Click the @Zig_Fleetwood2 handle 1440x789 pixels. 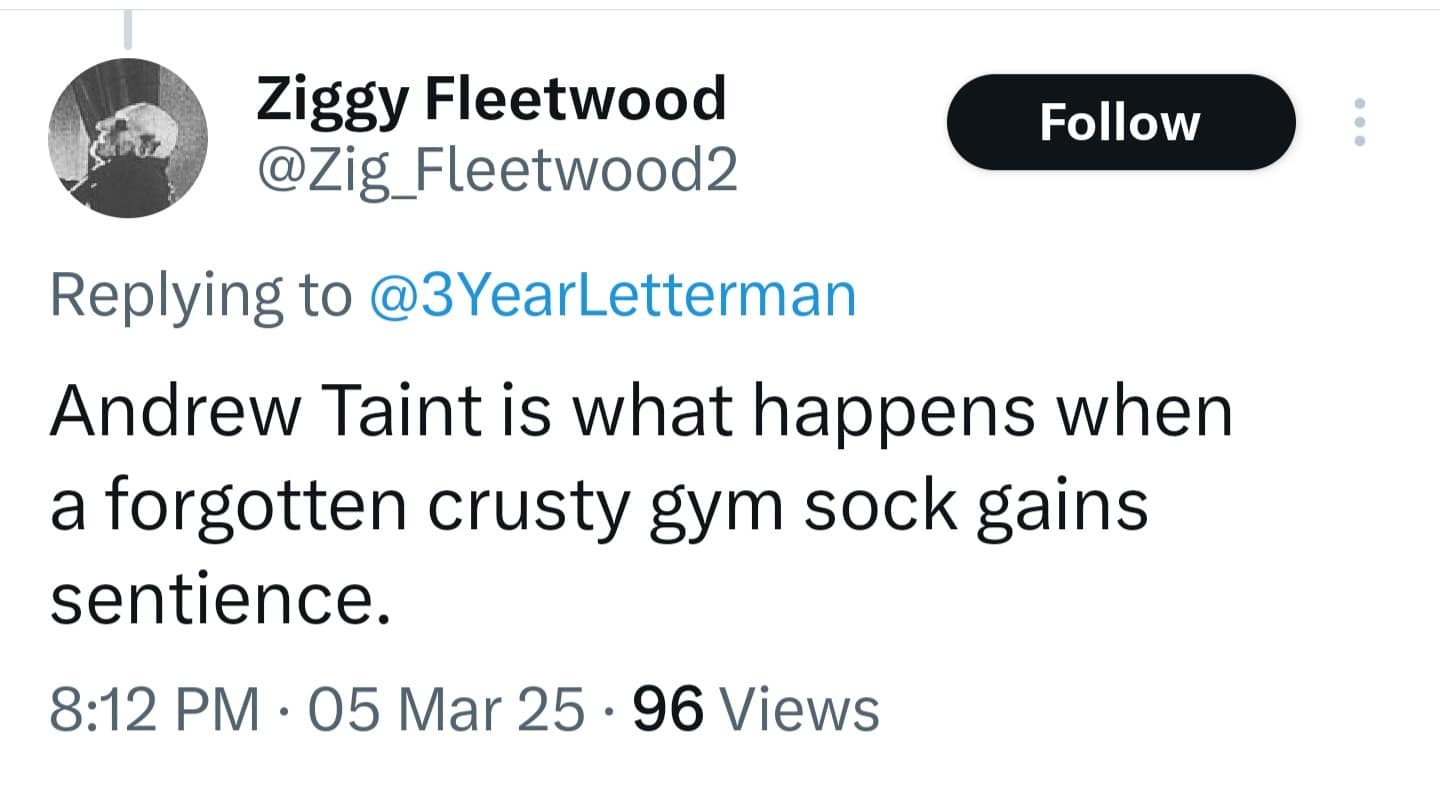coord(497,172)
